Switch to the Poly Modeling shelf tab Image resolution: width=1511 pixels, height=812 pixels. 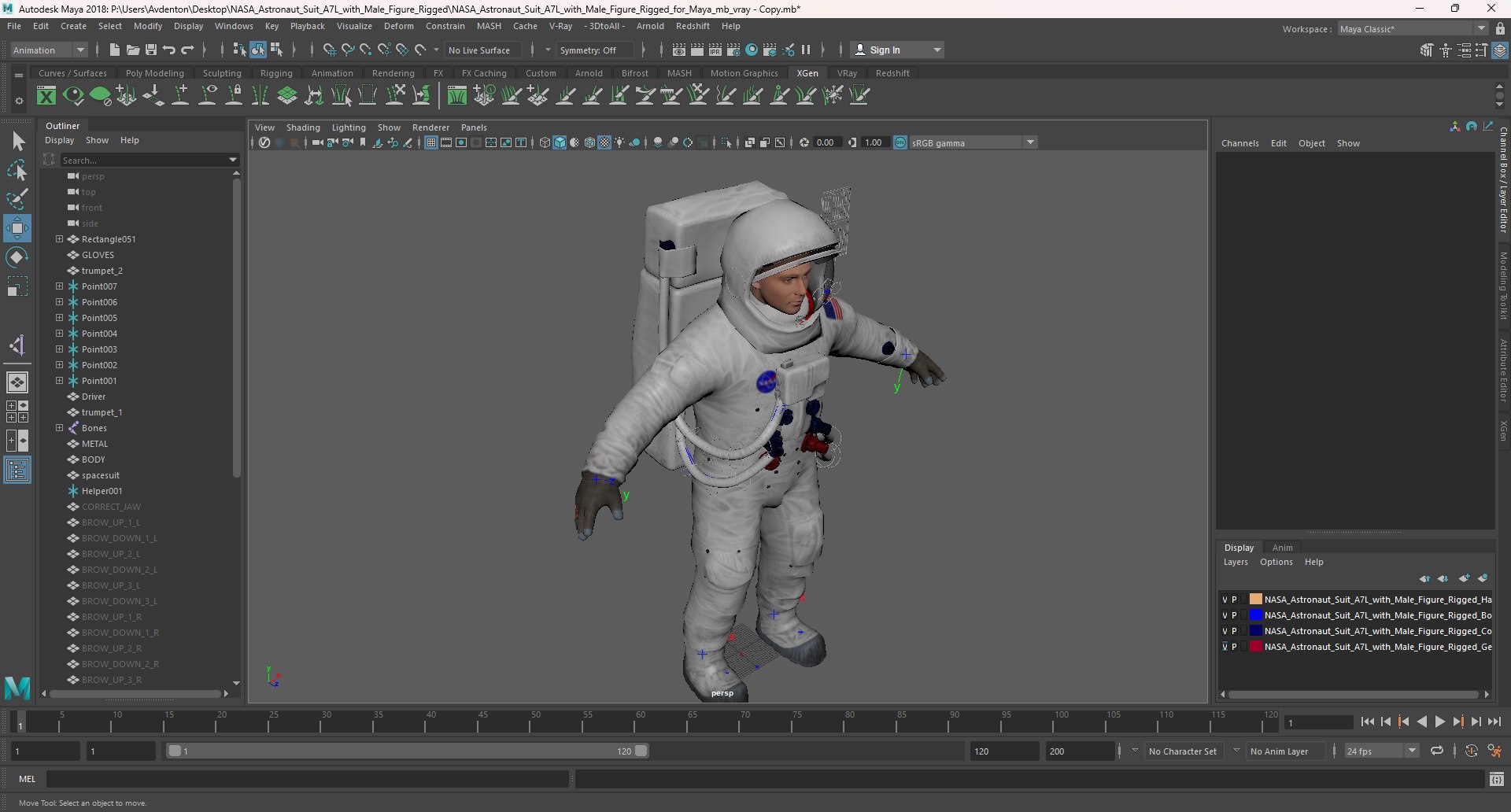point(154,73)
